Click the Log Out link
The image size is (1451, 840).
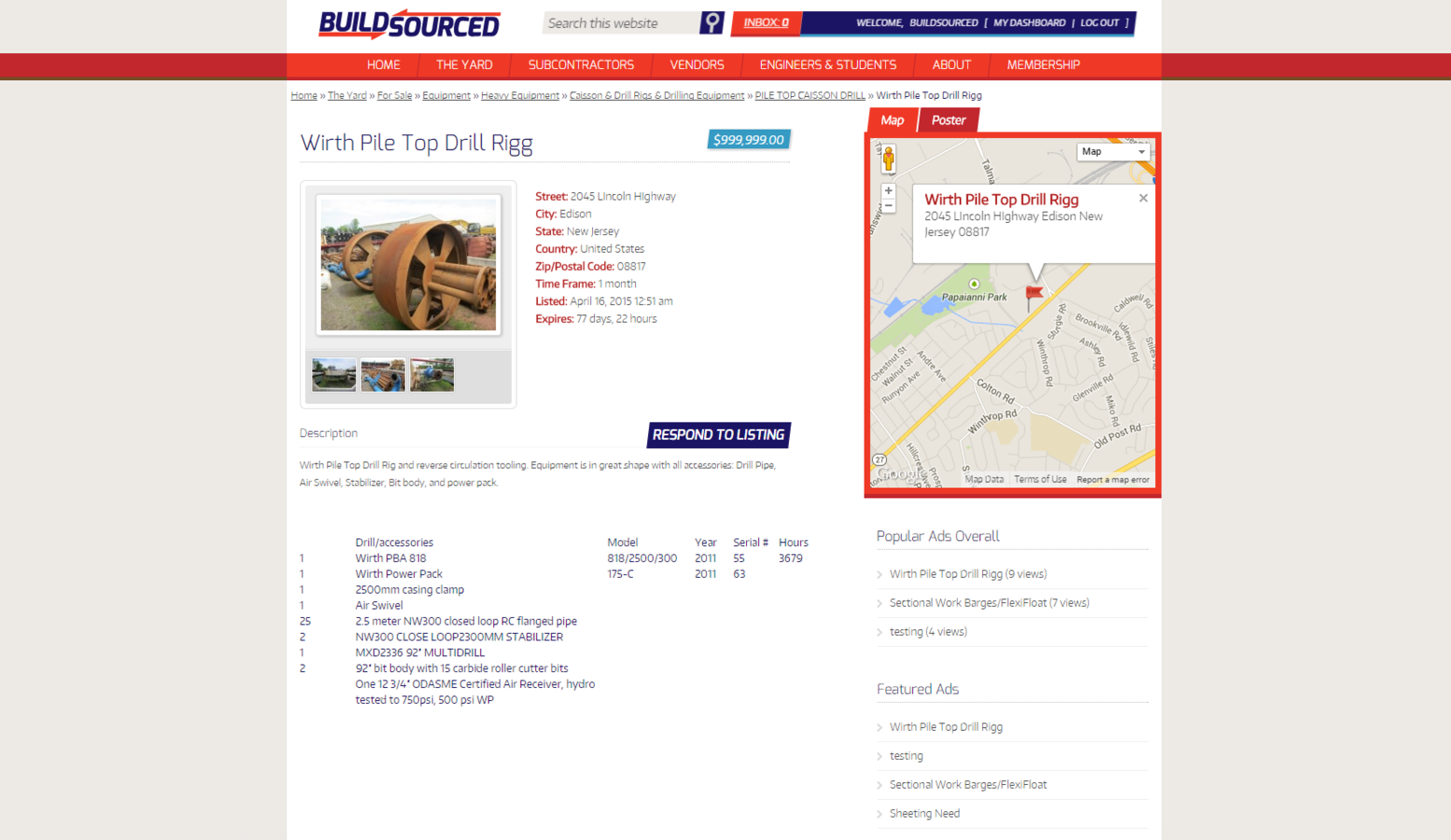(x=1099, y=22)
